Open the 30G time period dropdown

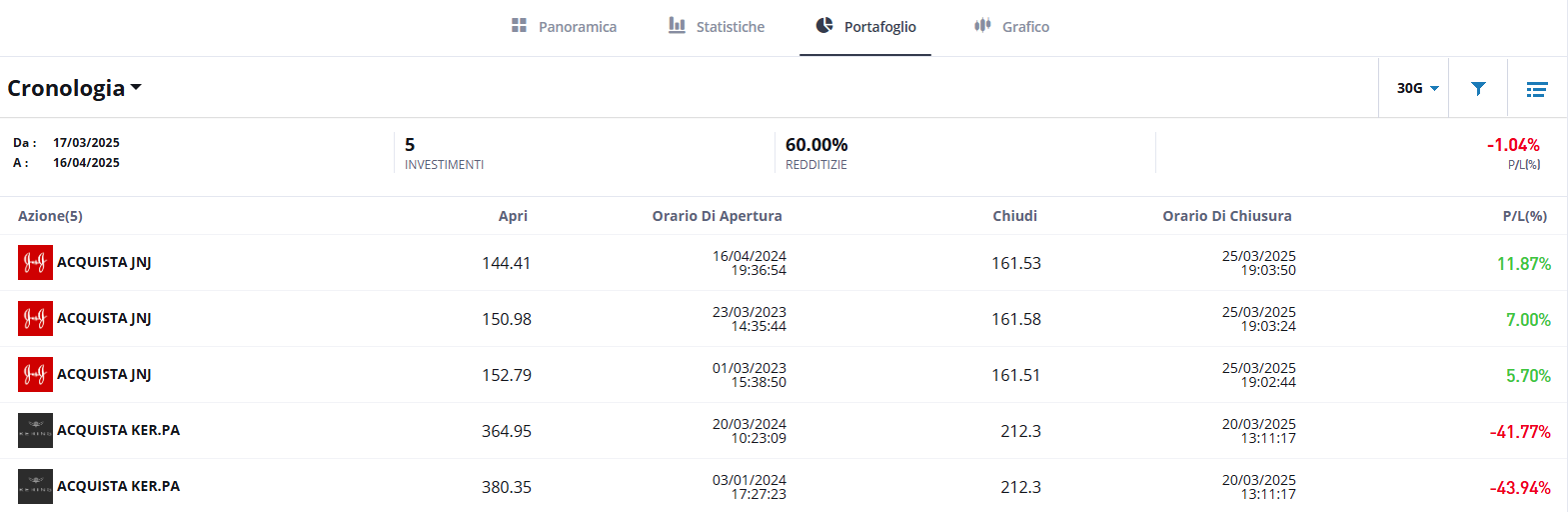(1417, 88)
